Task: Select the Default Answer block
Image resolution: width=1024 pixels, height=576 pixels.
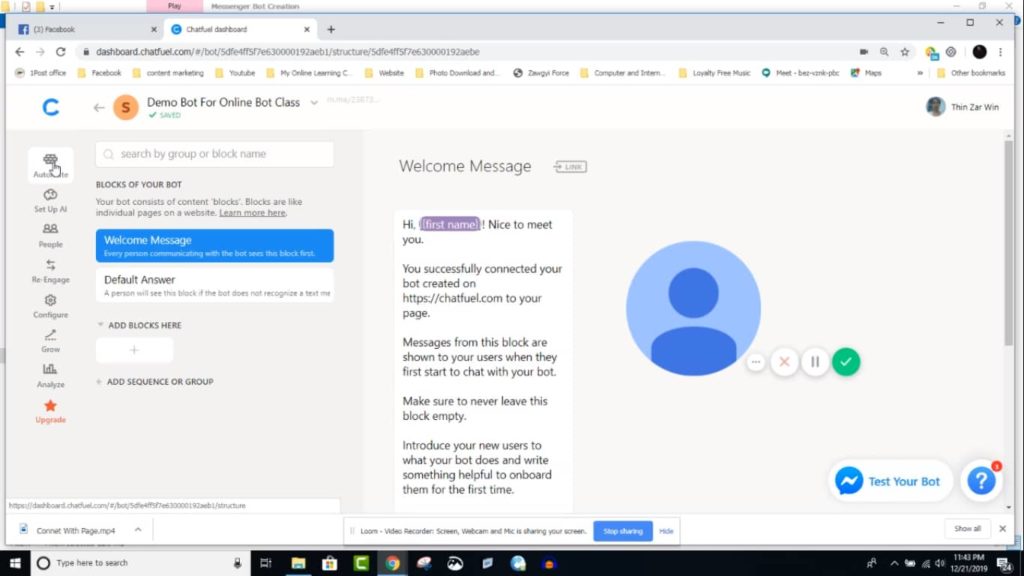Action: [214, 285]
